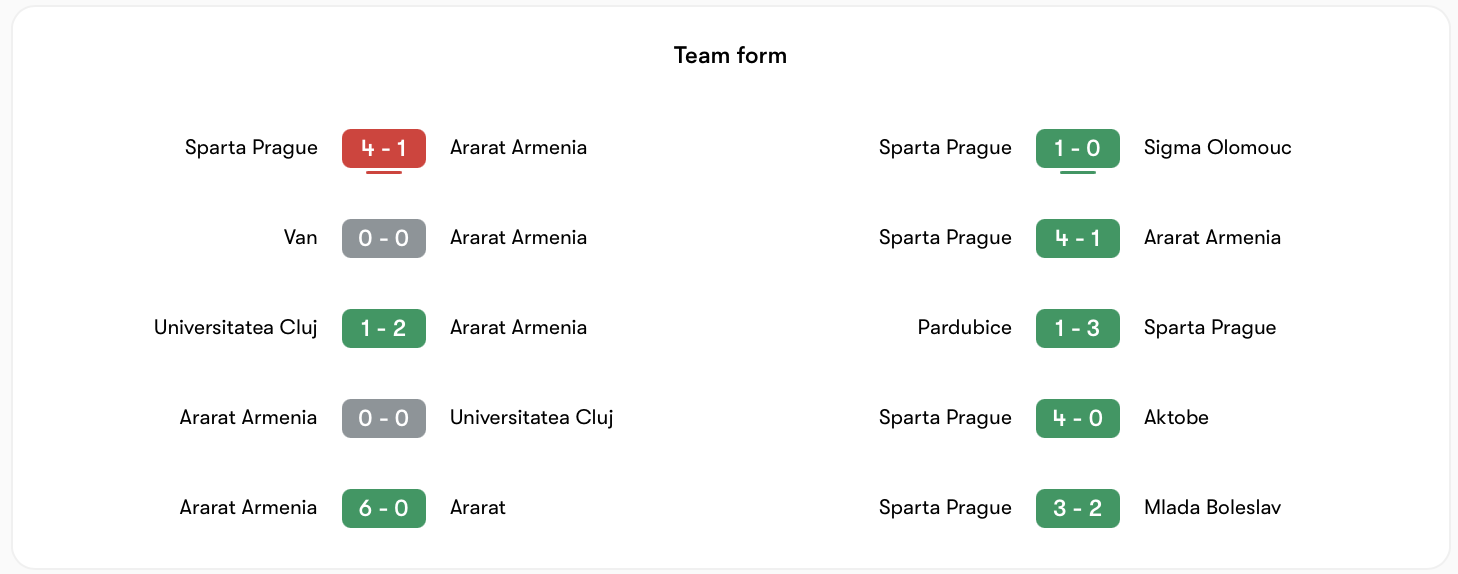The width and height of the screenshot is (1458, 574).
Task: Open the Pardubice 1 - 3 Sparta Prague score
Action: (1078, 328)
